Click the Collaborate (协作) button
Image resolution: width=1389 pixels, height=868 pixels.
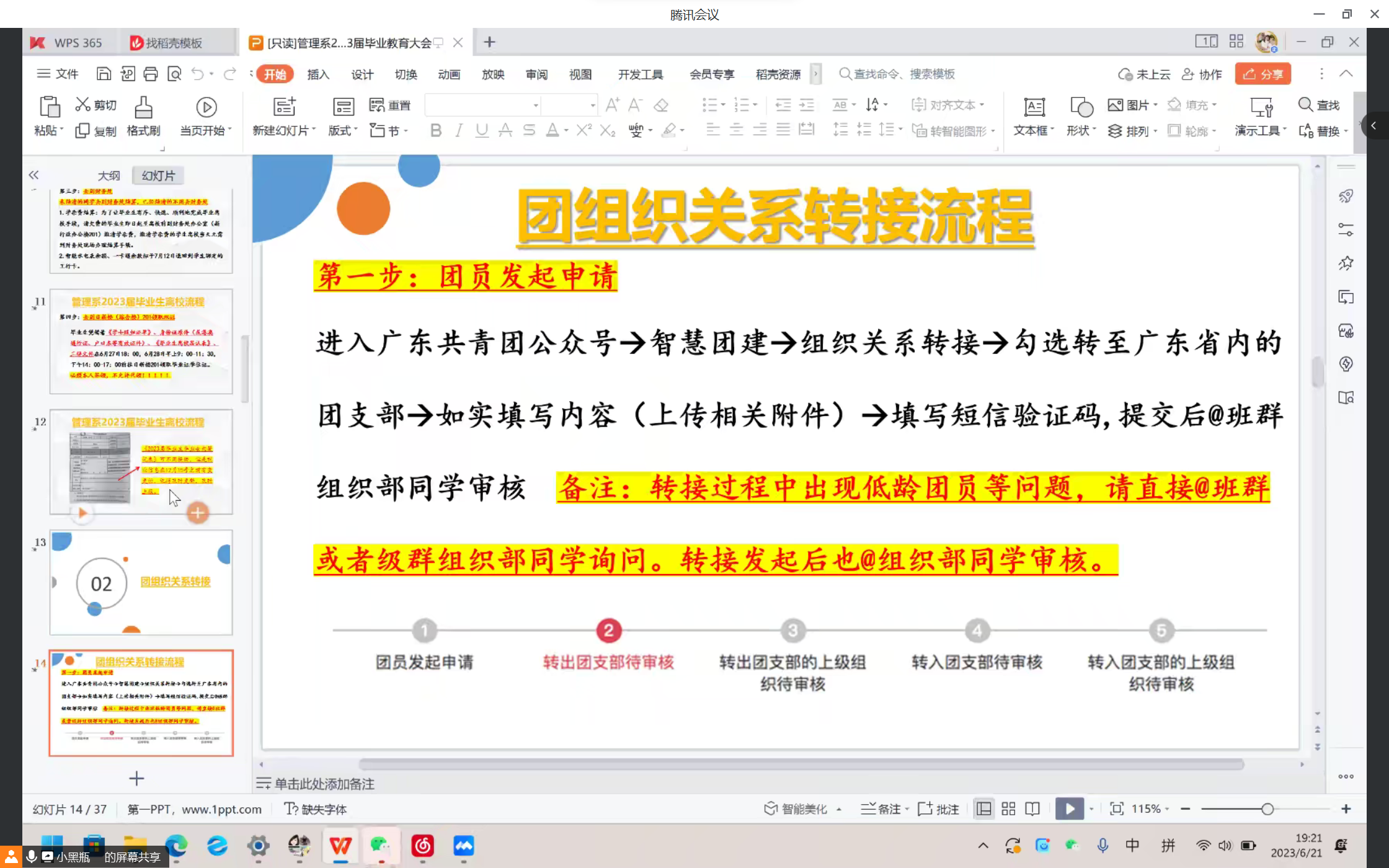1202,74
